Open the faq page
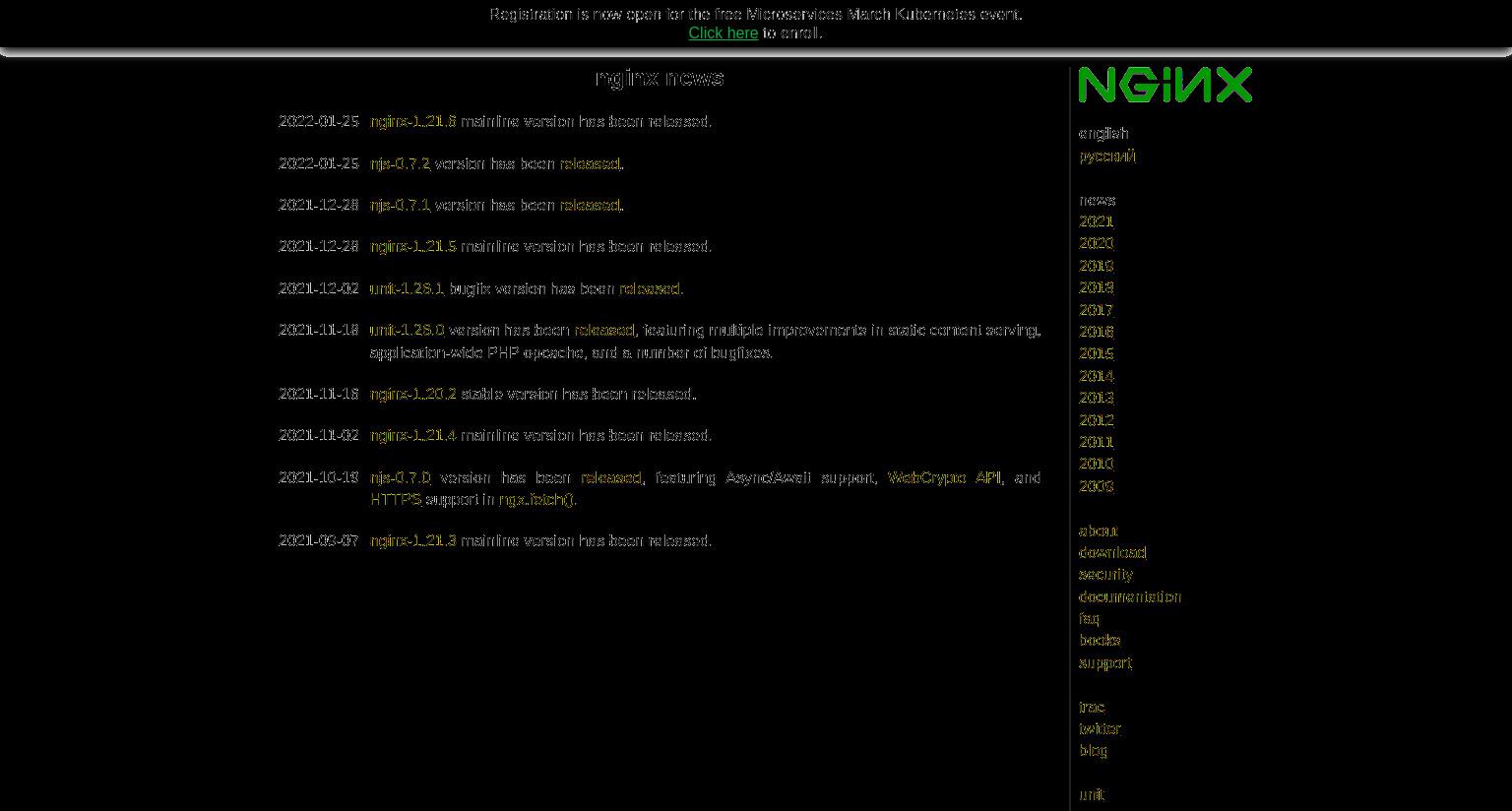Image resolution: width=1512 pixels, height=811 pixels. point(1089,618)
